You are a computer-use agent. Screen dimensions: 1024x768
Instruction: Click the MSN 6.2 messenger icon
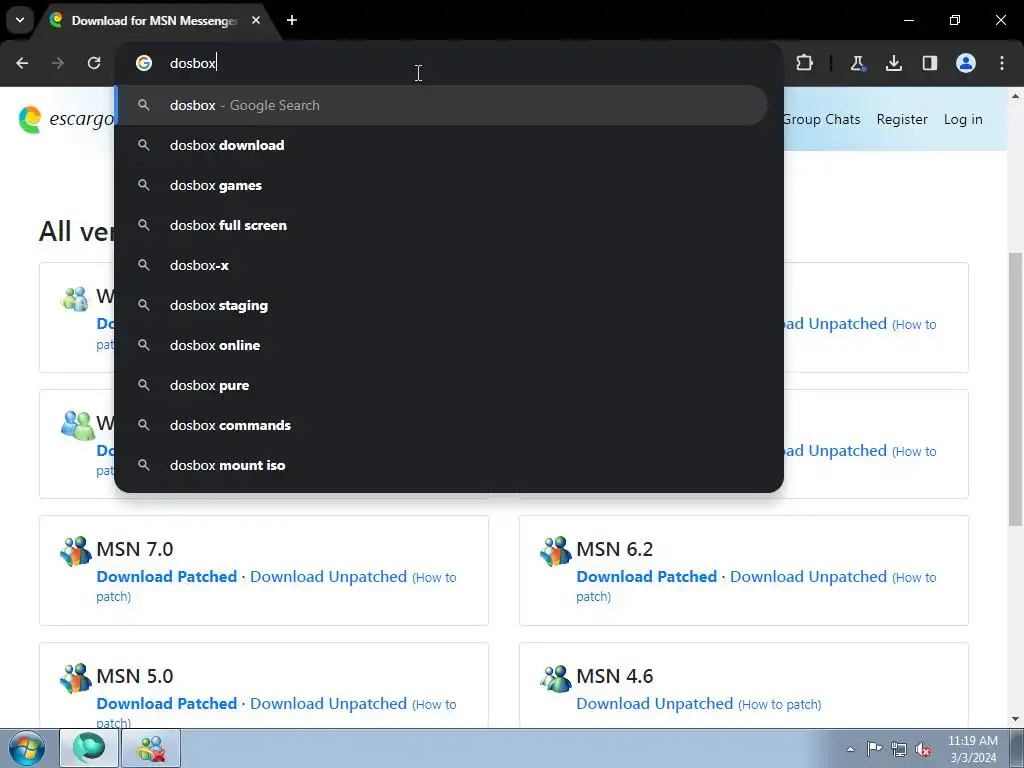(x=556, y=551)
